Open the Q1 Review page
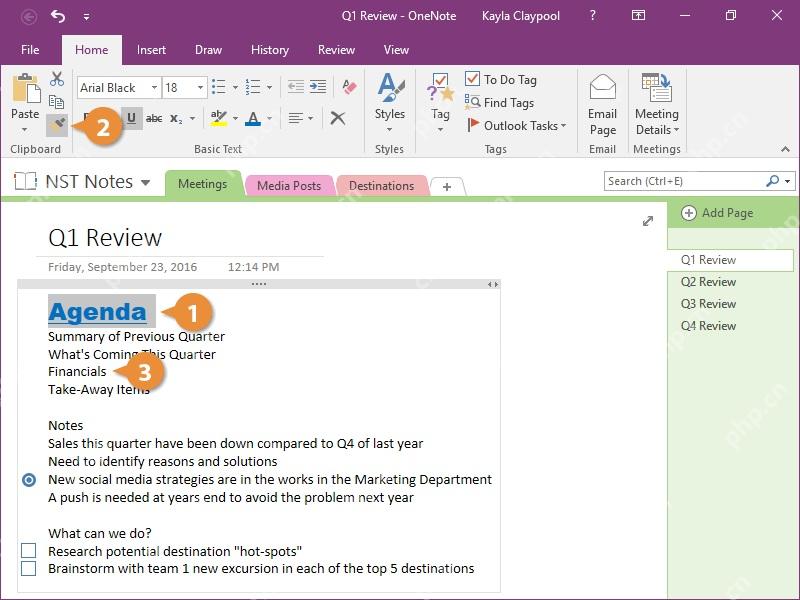Image resolution: width=800 pixels, height=600 pixels. 731,260
